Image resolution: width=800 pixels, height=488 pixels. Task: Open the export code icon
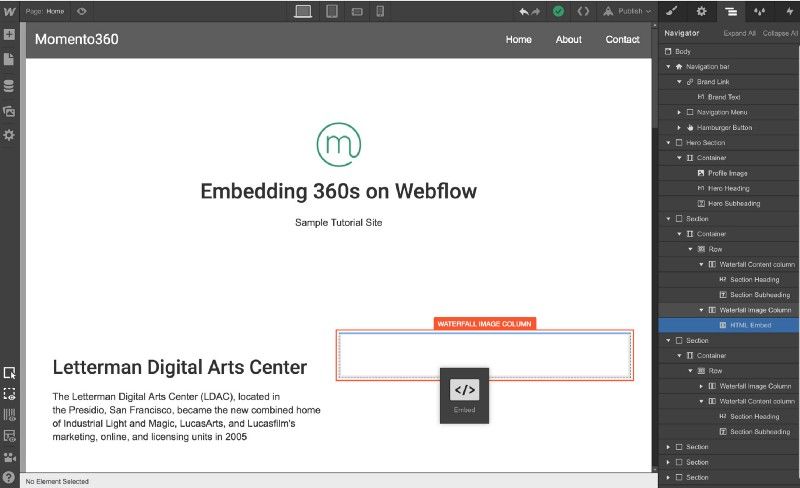click(583, 11)
